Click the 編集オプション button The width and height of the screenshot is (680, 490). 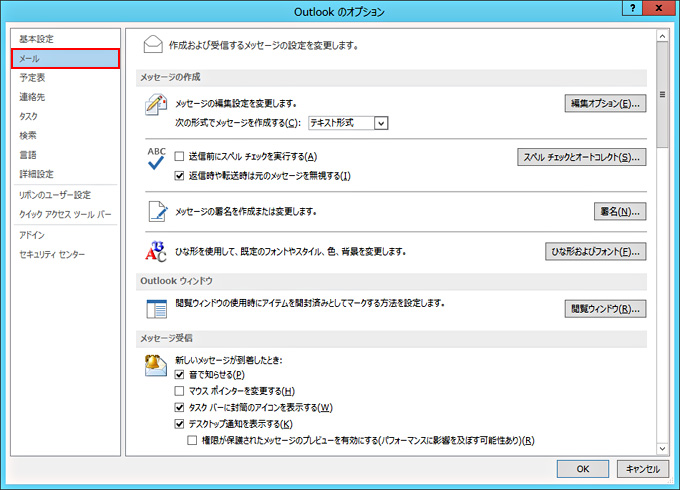[604, 103]
